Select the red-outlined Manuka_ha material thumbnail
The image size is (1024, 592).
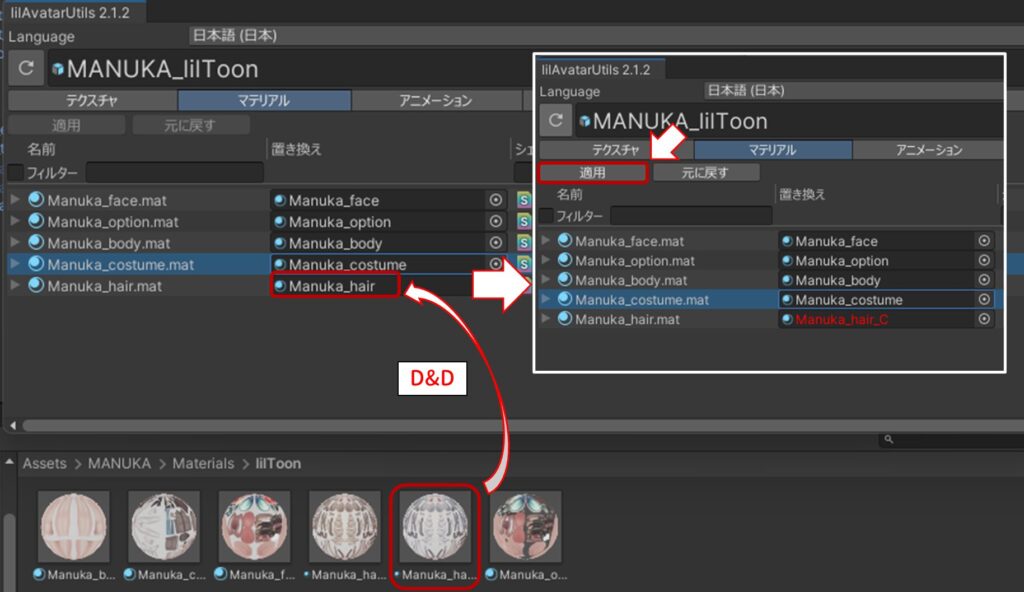pyautogui.click(x=436, y=525)
